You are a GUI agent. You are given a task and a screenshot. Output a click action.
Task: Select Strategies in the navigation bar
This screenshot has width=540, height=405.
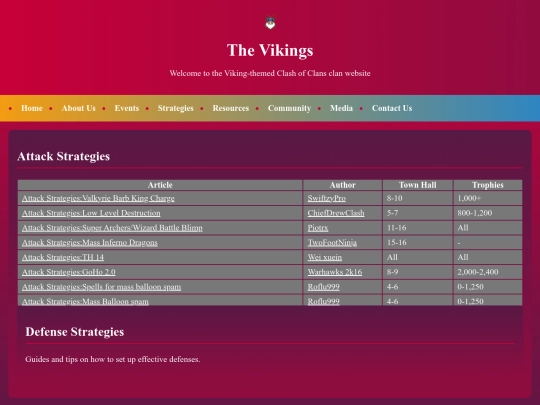[x=176, y=108]
